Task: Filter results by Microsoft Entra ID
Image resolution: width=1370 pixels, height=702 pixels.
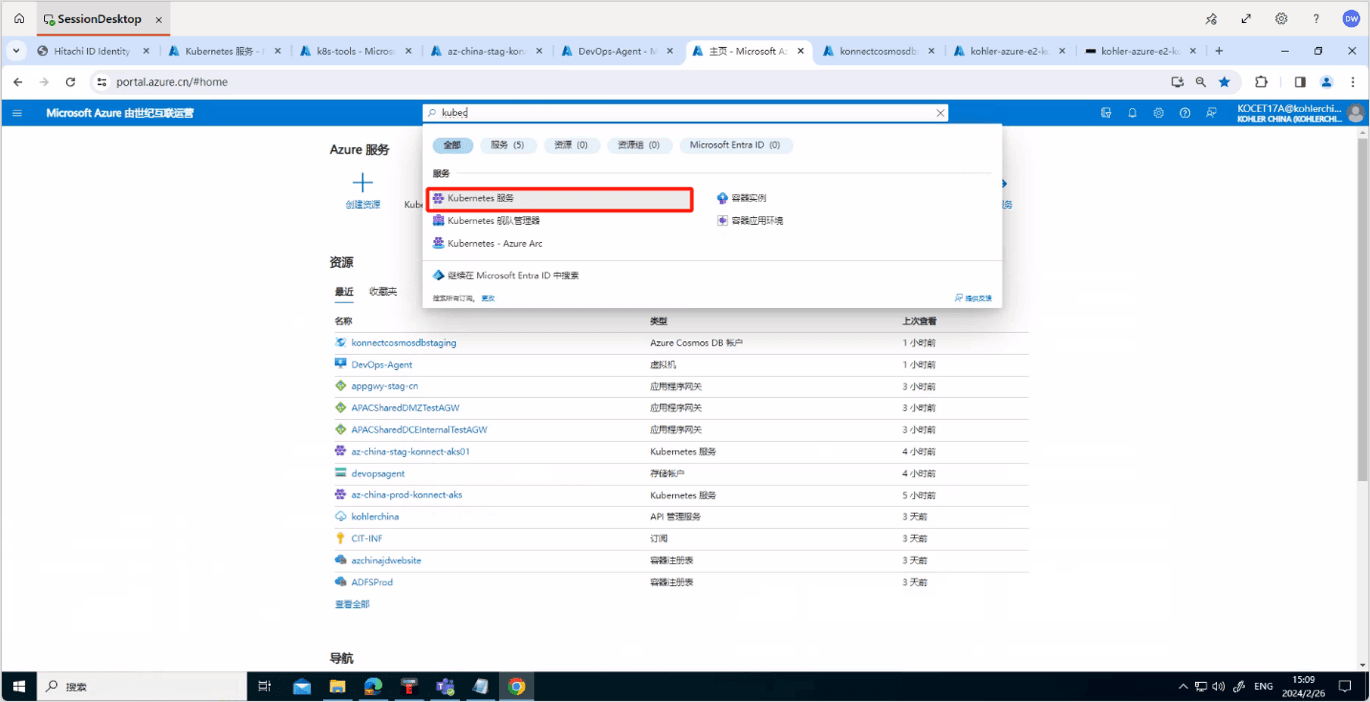Action: pos(735,145)
